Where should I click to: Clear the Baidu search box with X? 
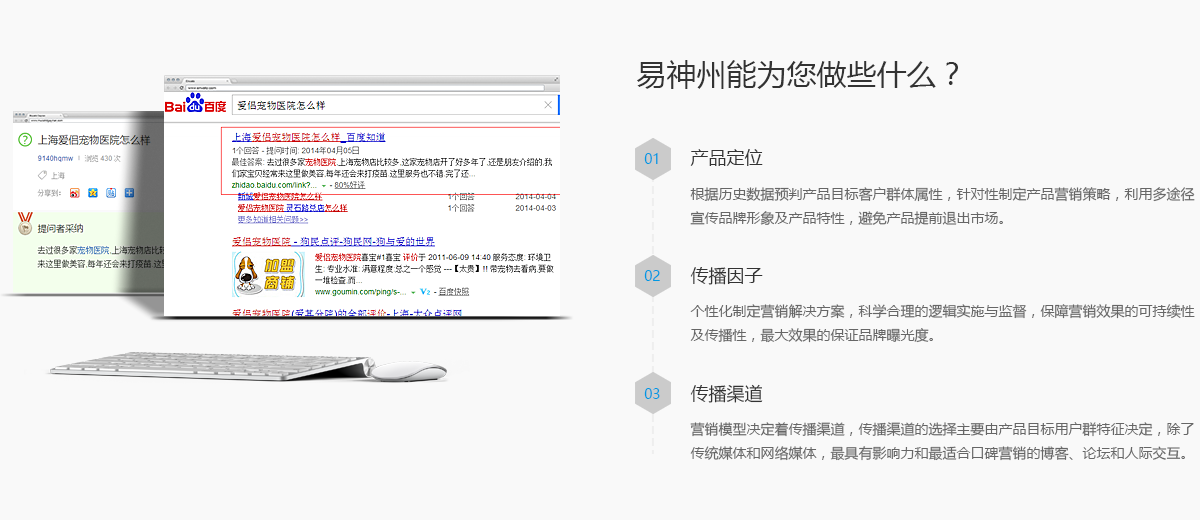[547, 105]
